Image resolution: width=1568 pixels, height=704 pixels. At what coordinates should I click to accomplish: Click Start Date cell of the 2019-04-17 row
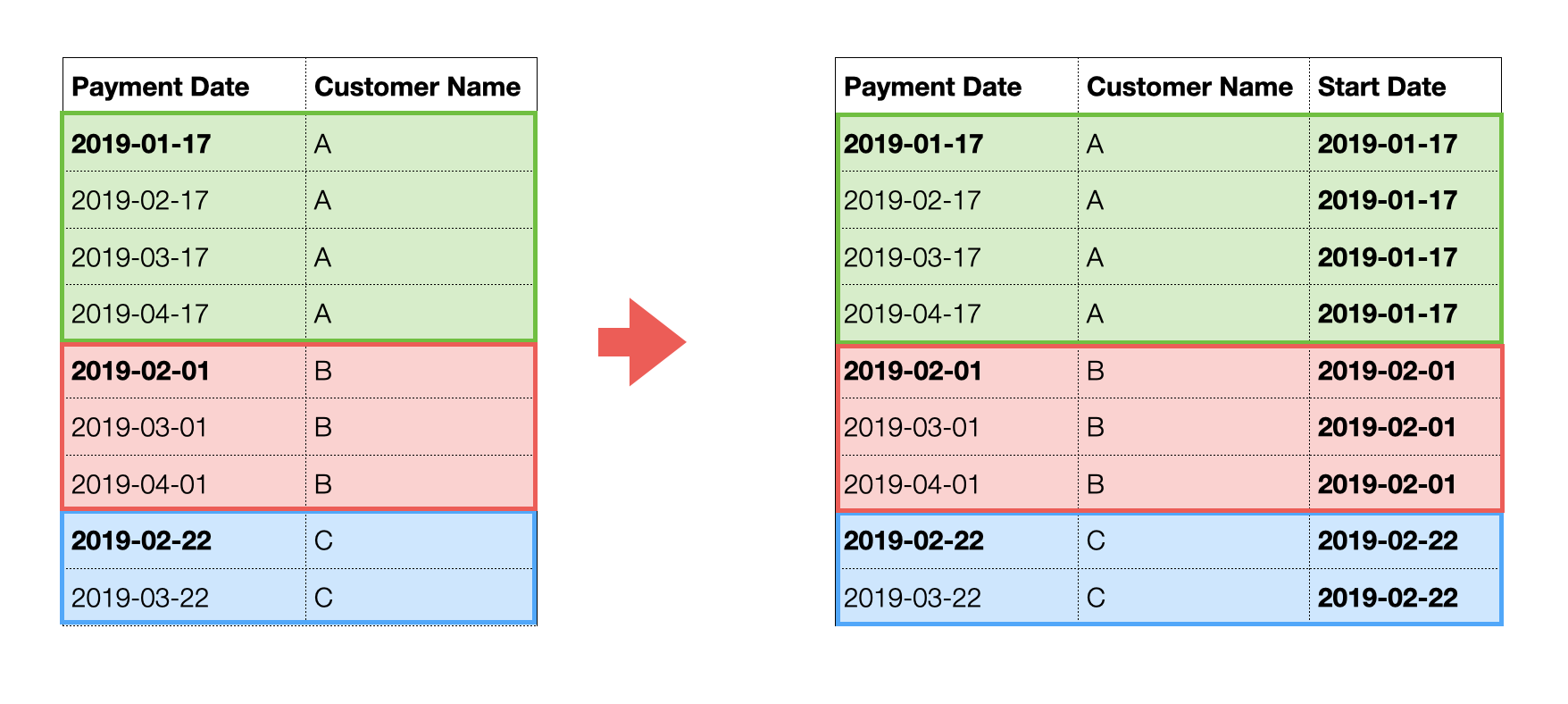coord(1388,314)
